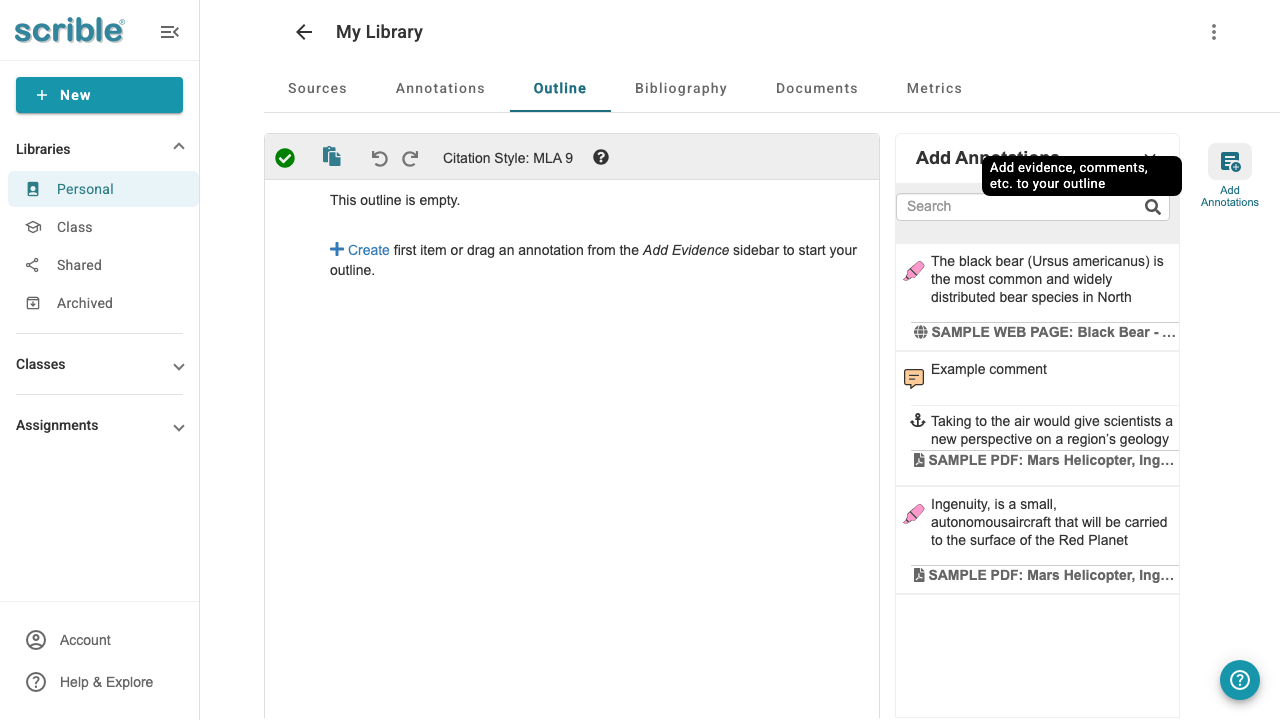Image resolution: width=1280 pixels, height=720 pixels.
Task: Click the annotation Search input field
Action: (x=1010, y=206)
